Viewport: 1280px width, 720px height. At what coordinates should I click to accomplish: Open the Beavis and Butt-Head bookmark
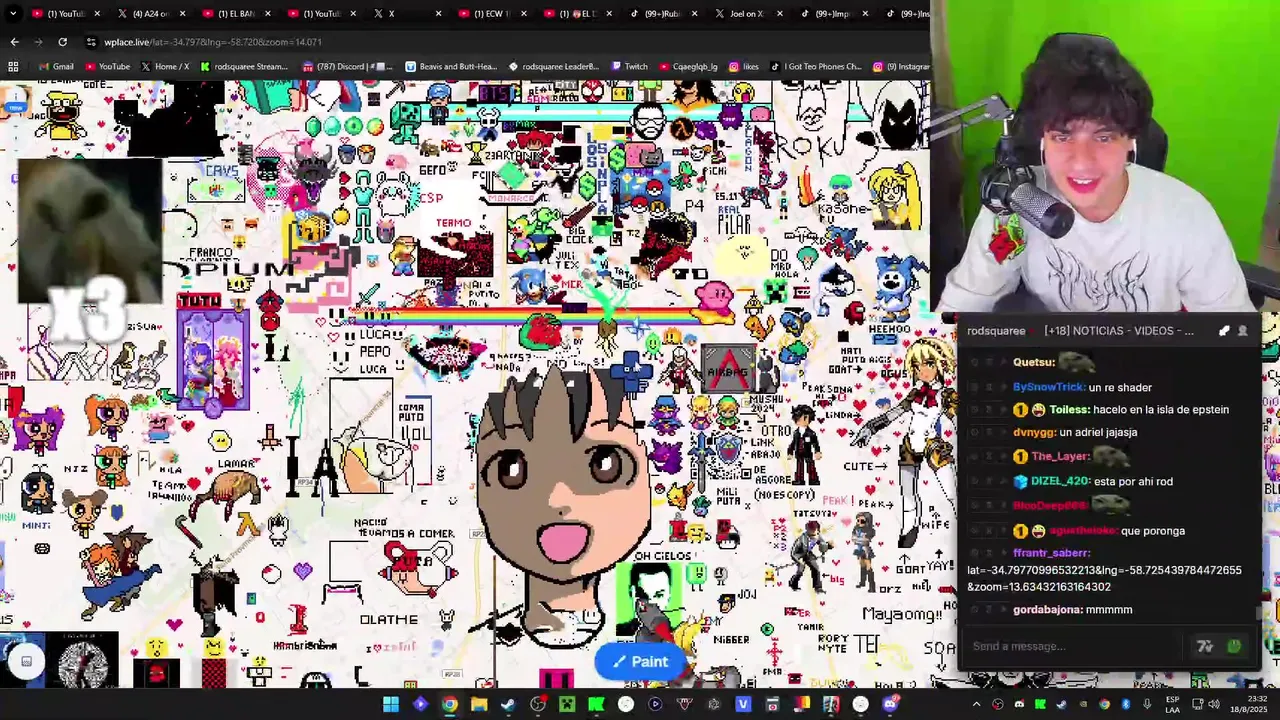coord(451,67)
